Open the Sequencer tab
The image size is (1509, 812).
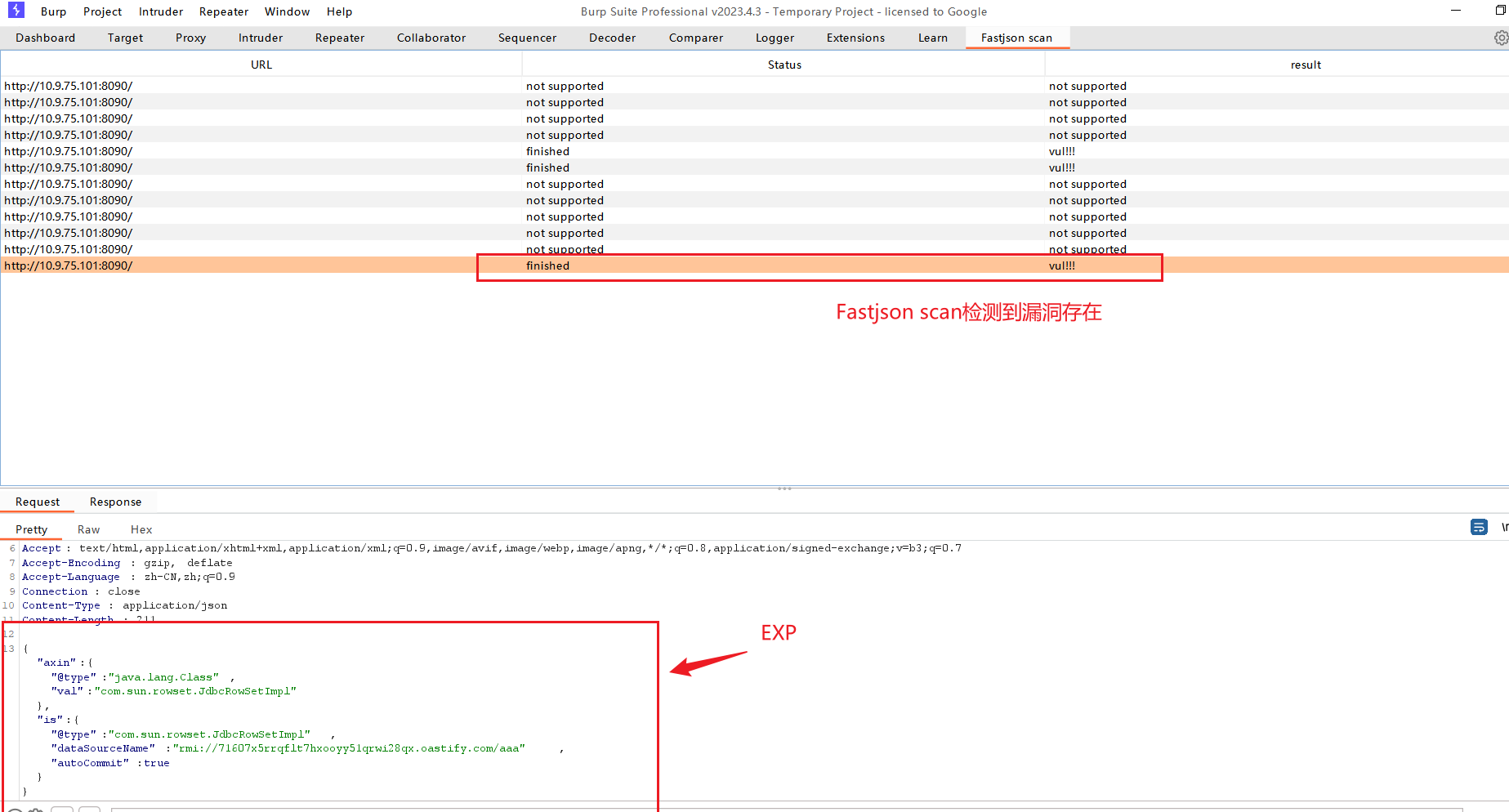pyautogui.click(x=527, y=38)
